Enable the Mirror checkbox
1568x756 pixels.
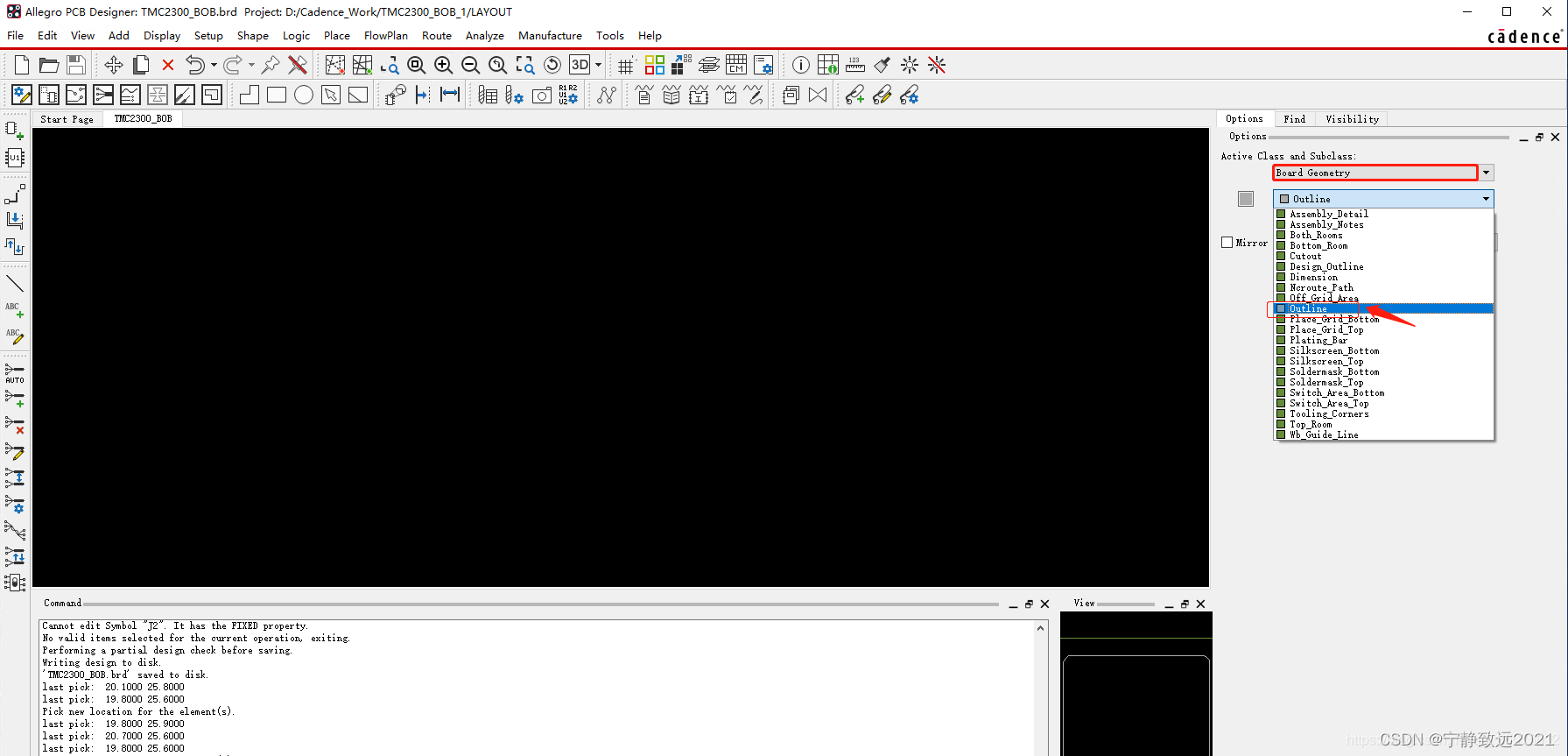coord(1227,243)
